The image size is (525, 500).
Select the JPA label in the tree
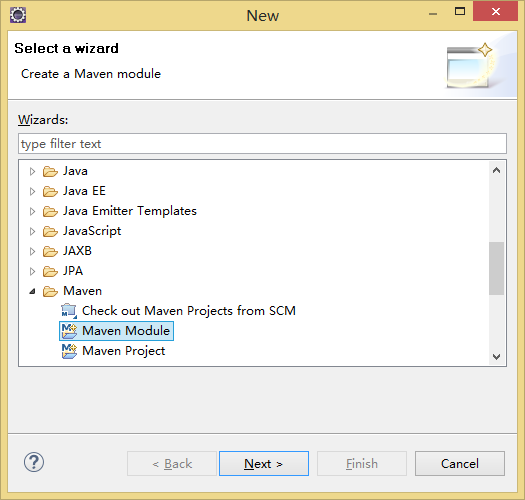click(73, 271)
